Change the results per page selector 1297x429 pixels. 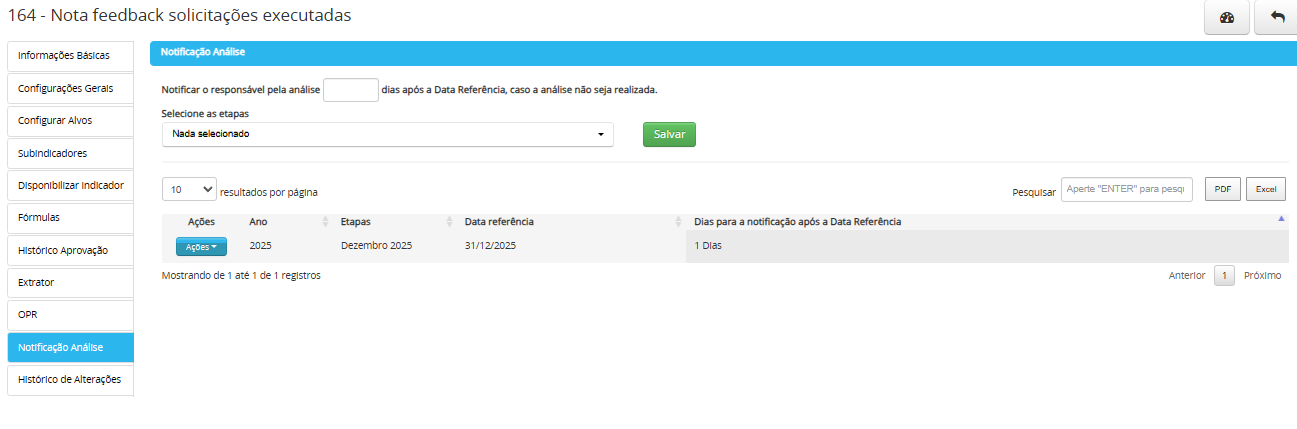[x=189, y=189]
